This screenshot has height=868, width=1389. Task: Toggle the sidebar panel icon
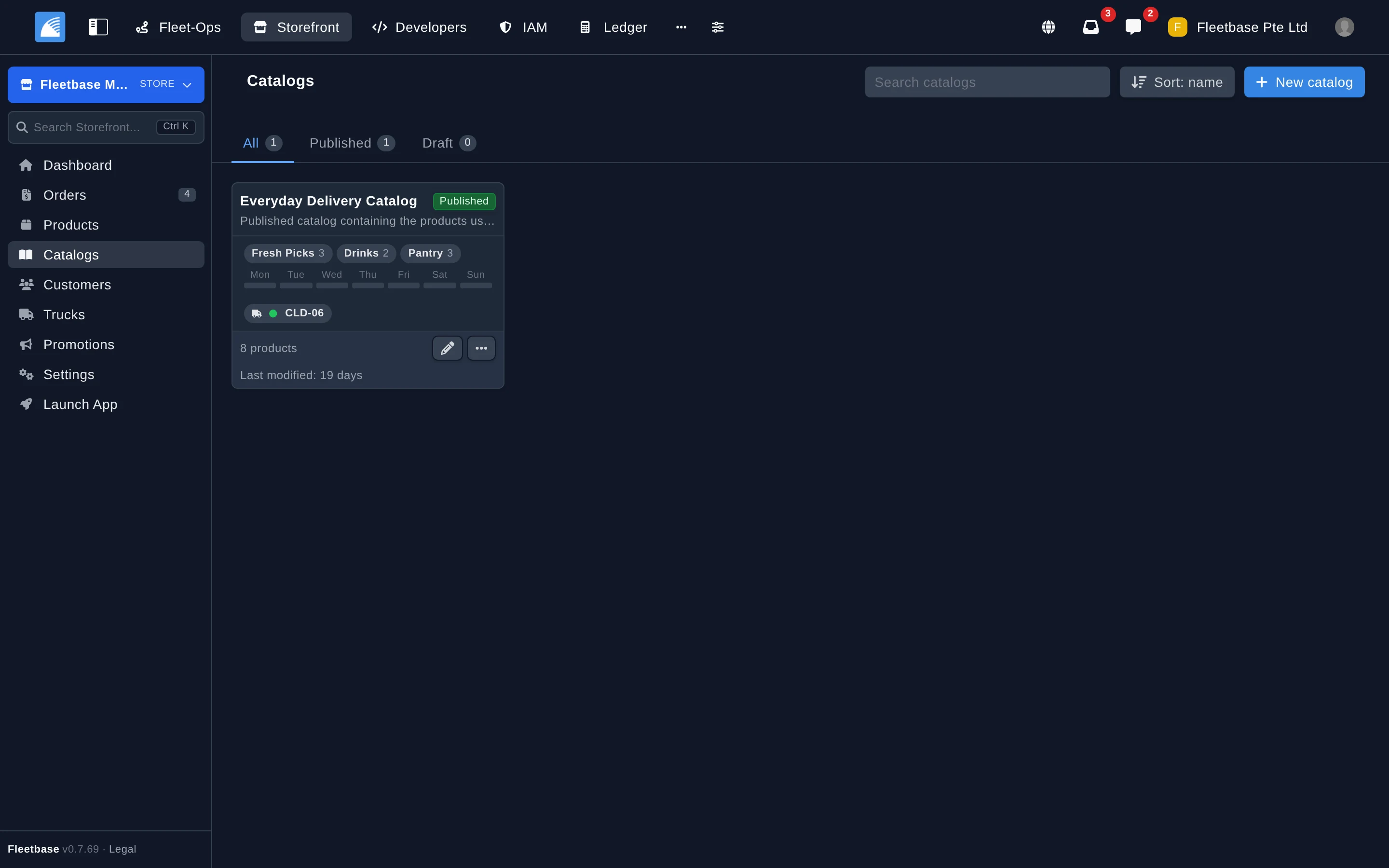coord(98,27)
